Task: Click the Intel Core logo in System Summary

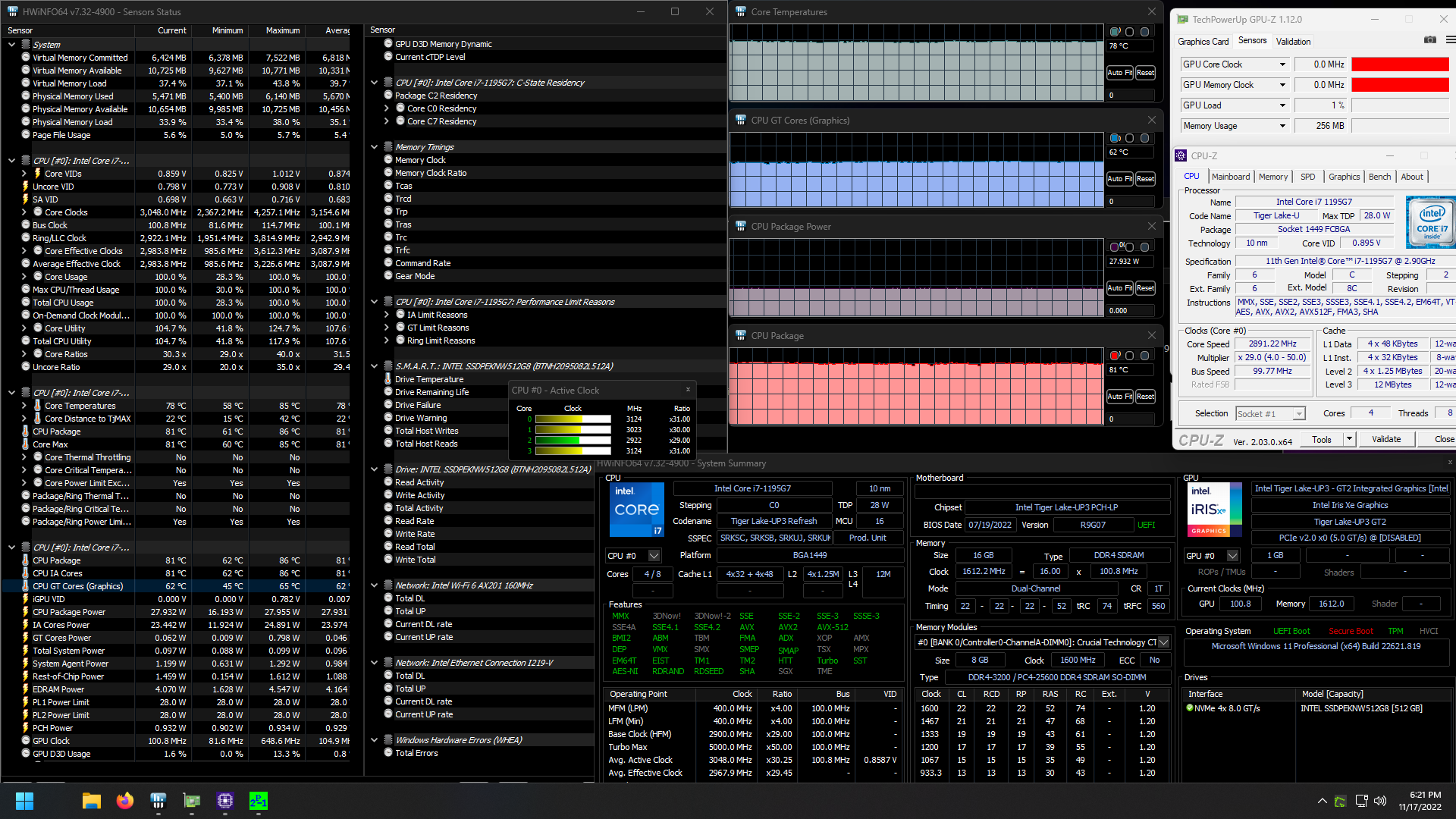Action: pyautogui.click(x=637, y=510)
